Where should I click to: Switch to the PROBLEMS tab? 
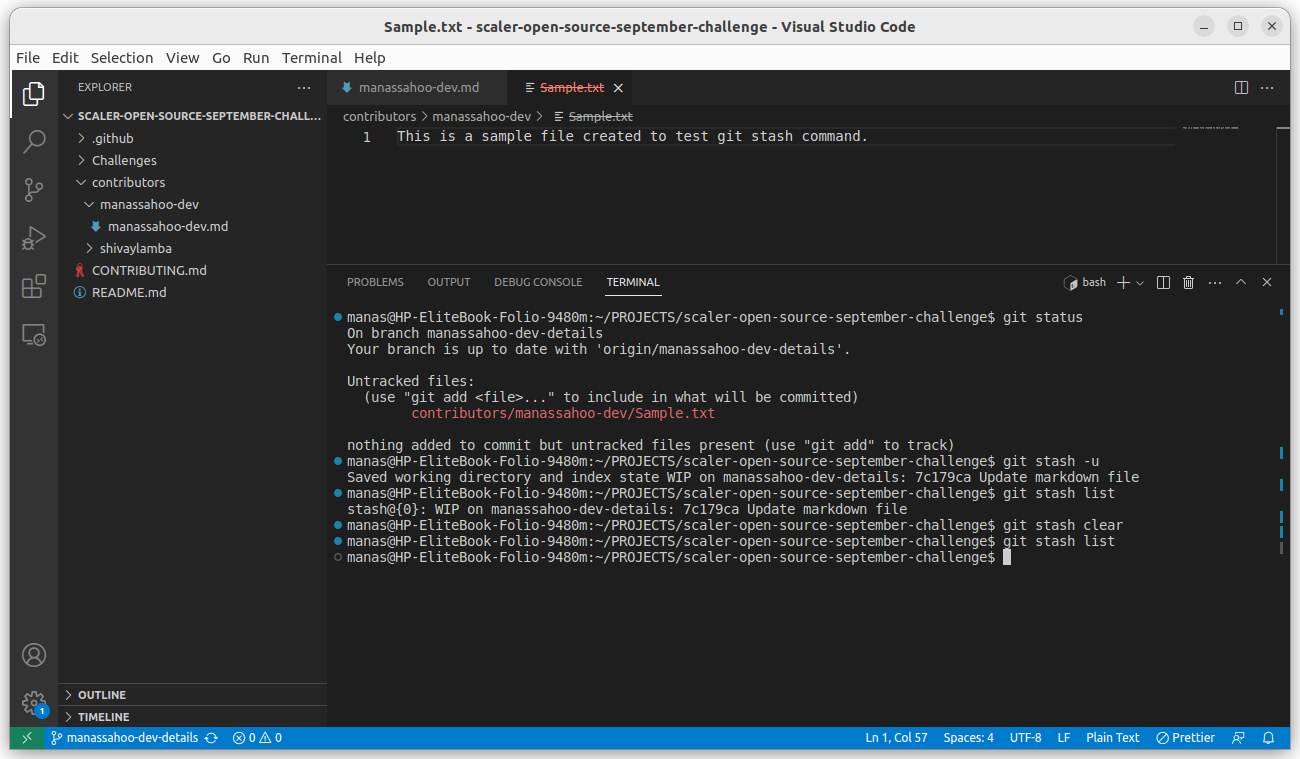[375, 282]
